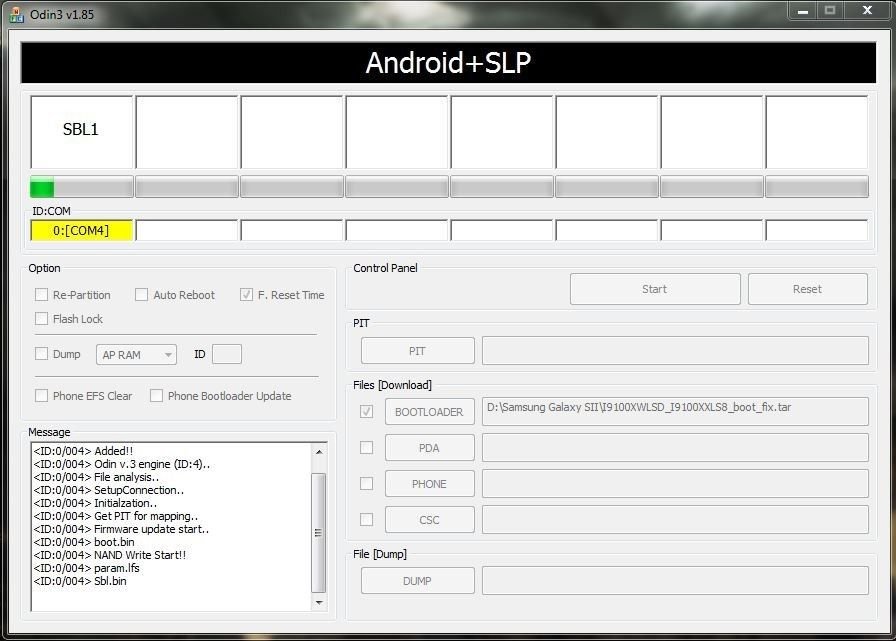Click the SBL1 status box
The height and width of the screenshot is (641, 896).
point(81,132)
